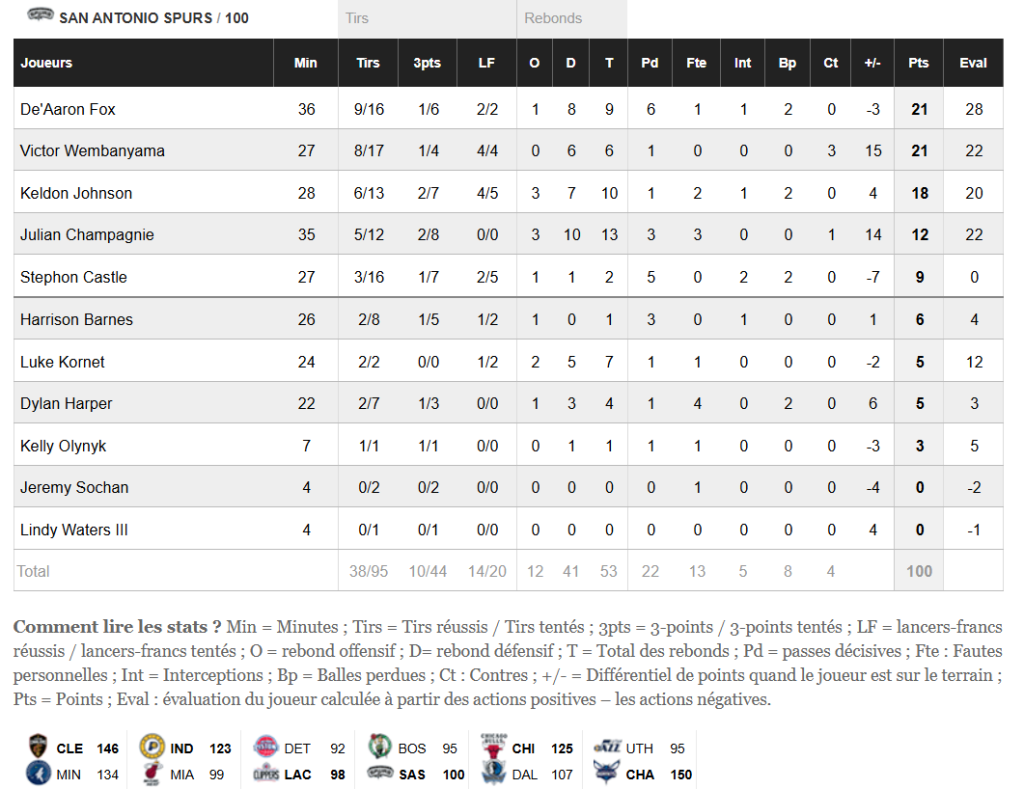Viewport: 1024px width, 789px height.
Task: Click the Minnesota Timberwolves logo
Action: point(38,773)
